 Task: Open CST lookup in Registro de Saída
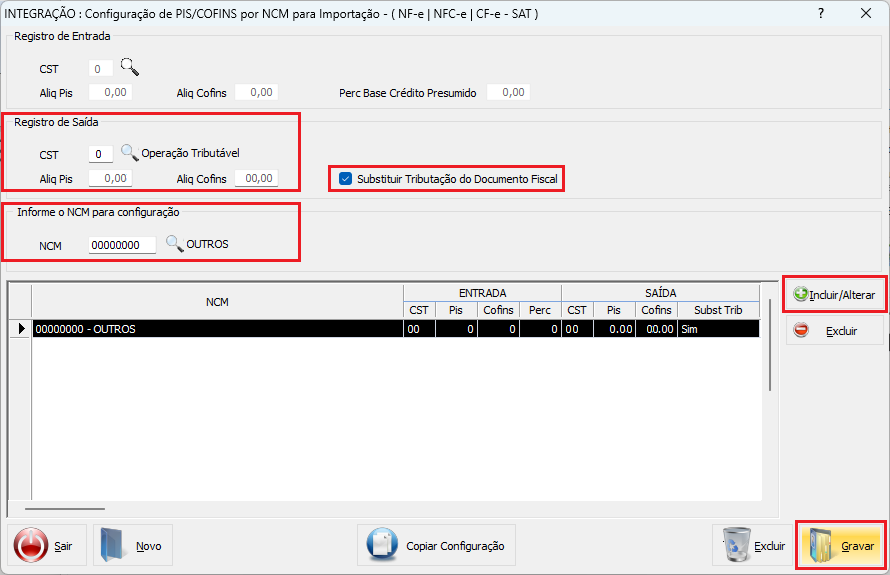(x=129, y=152)
